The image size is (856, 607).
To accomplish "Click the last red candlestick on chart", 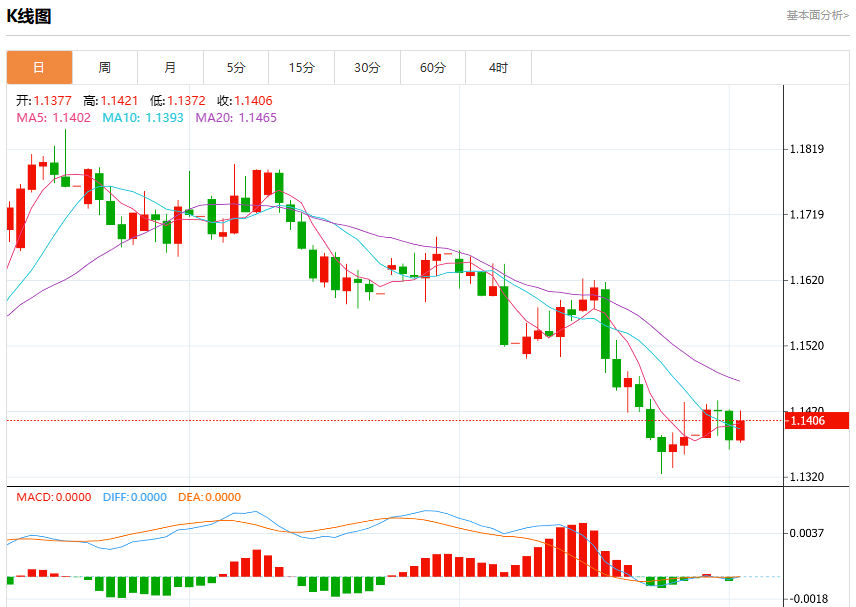I will (740, 430).
